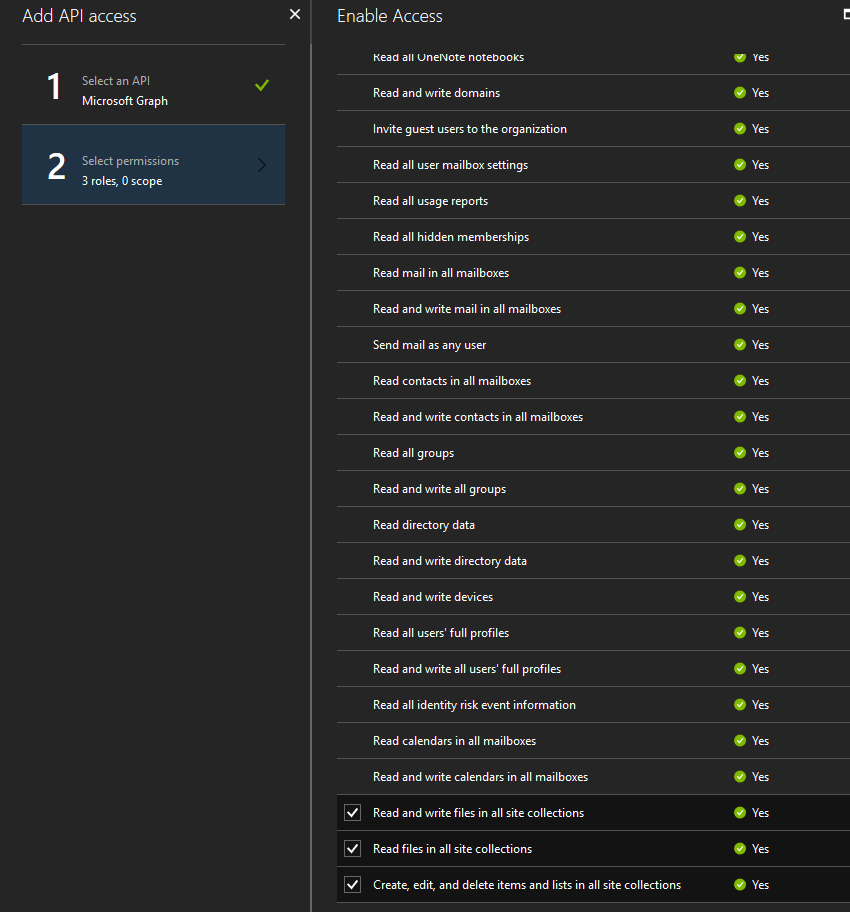This screenshot has width=850, height=912.
Task: Select Read and write calendars in all mailboxes
Action: click(x=480, y=777)
